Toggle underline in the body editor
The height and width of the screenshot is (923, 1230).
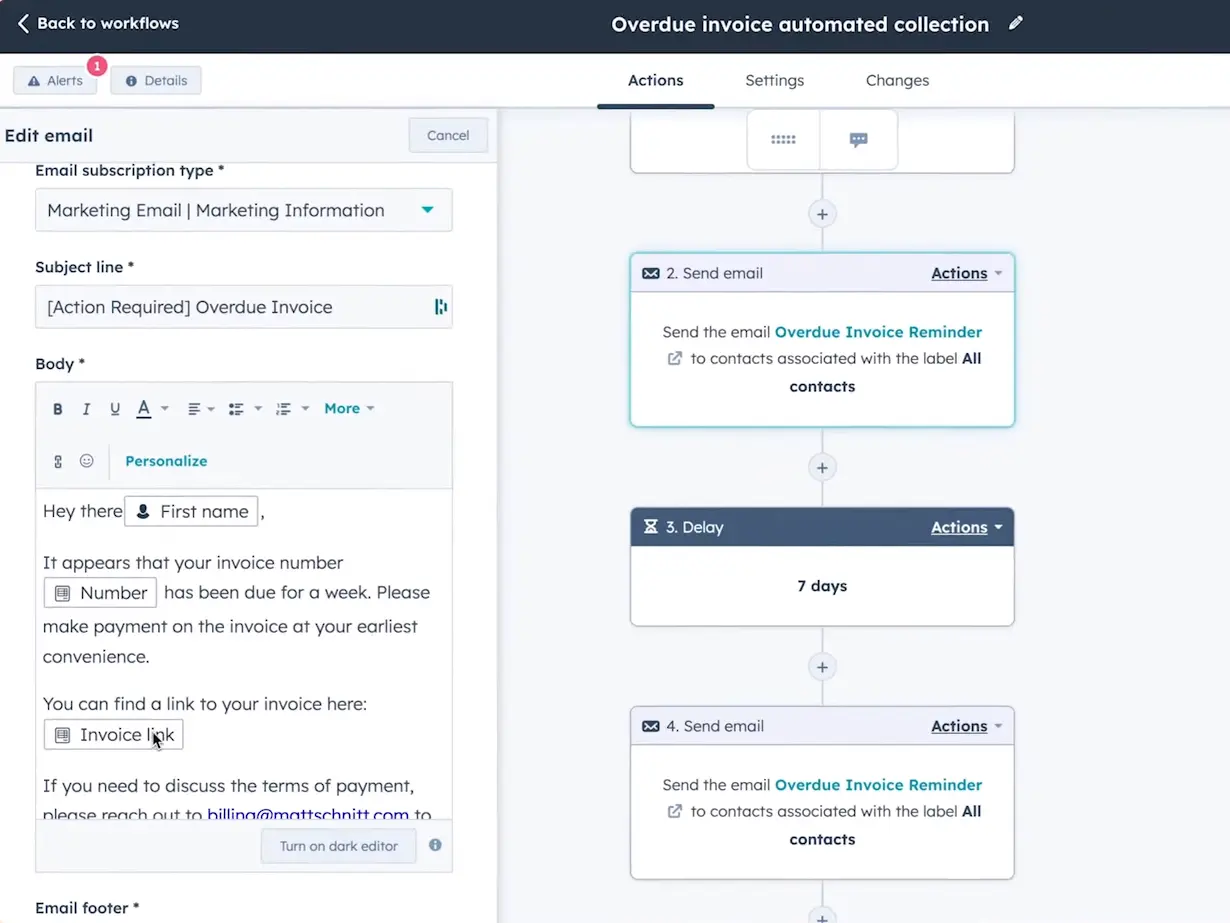pos(115,408)
